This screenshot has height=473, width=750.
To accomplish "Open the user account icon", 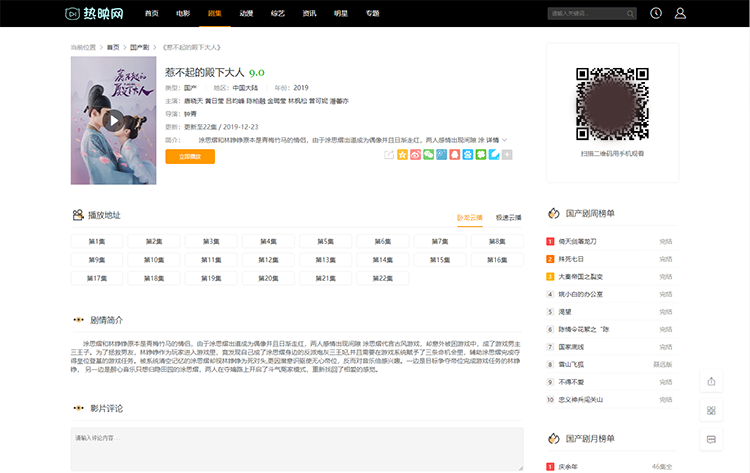I will (x=680, y=13).
